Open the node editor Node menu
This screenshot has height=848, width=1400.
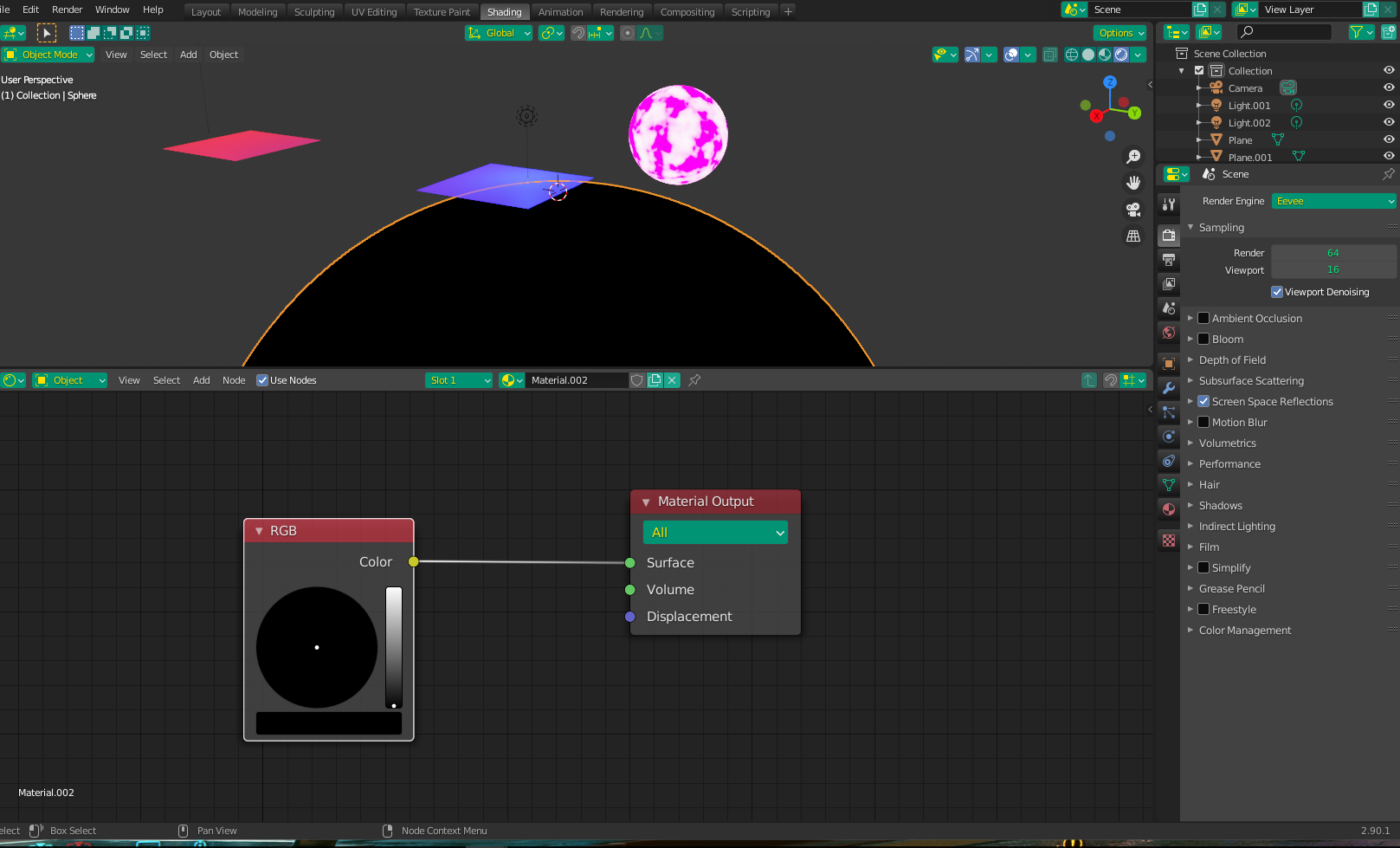pos(234,380)
